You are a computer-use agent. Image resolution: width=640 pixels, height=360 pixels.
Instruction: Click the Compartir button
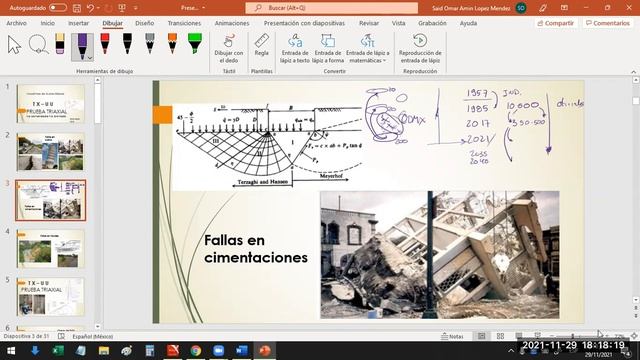[x=556, y=23]
